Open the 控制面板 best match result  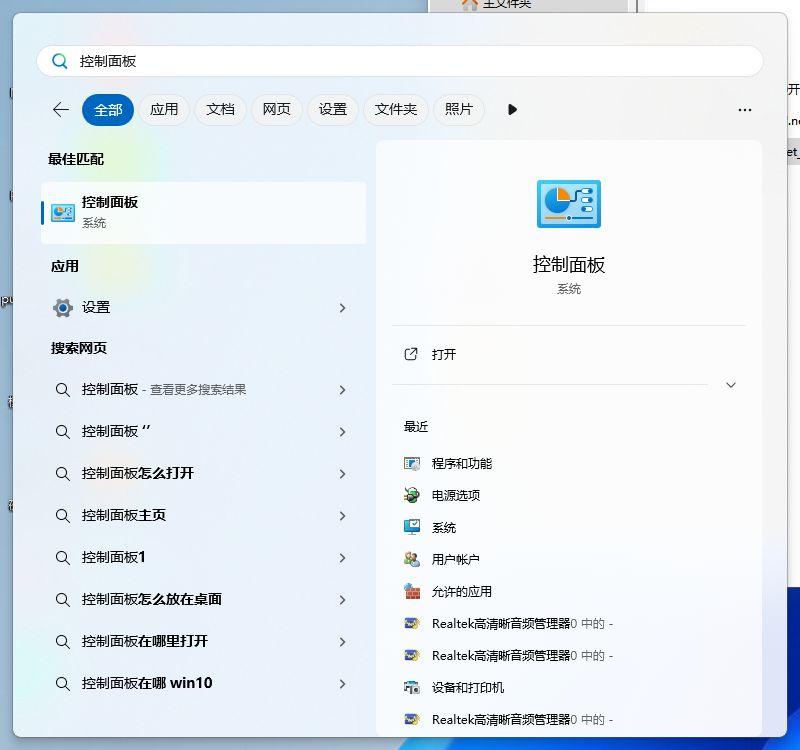point(204,212)
